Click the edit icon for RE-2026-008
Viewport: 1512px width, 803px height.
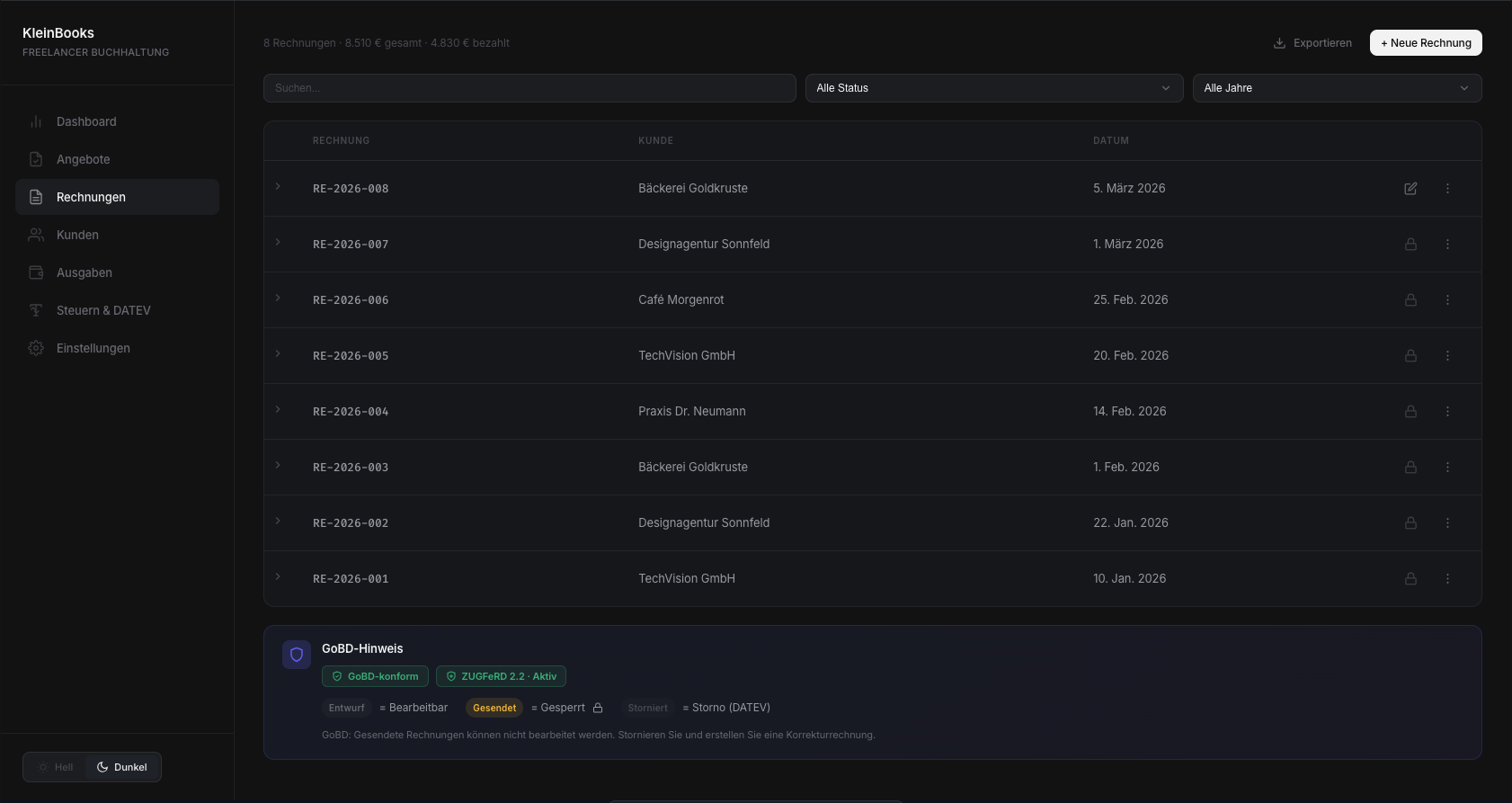coord(1410,189)
